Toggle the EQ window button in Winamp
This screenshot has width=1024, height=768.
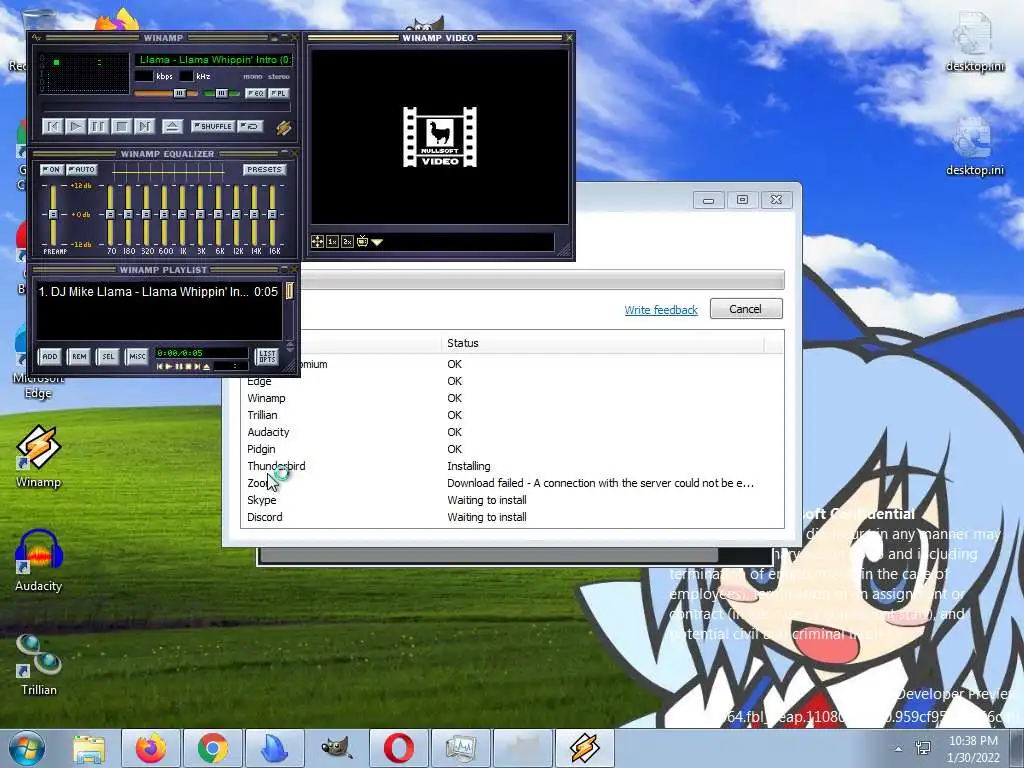(x=255, y=93)
